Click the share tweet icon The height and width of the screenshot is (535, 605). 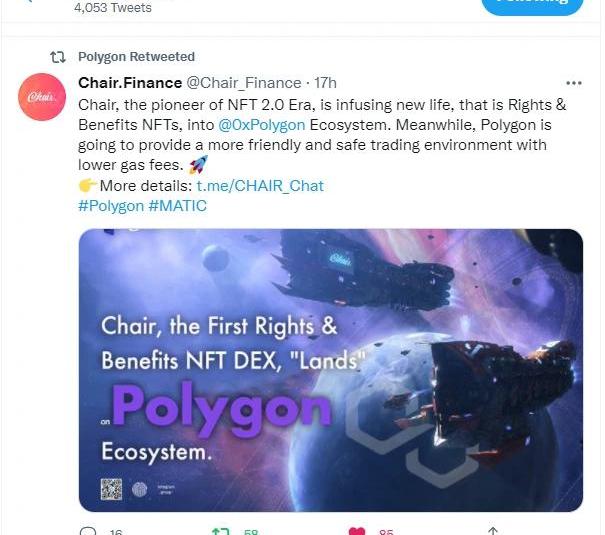492,531
